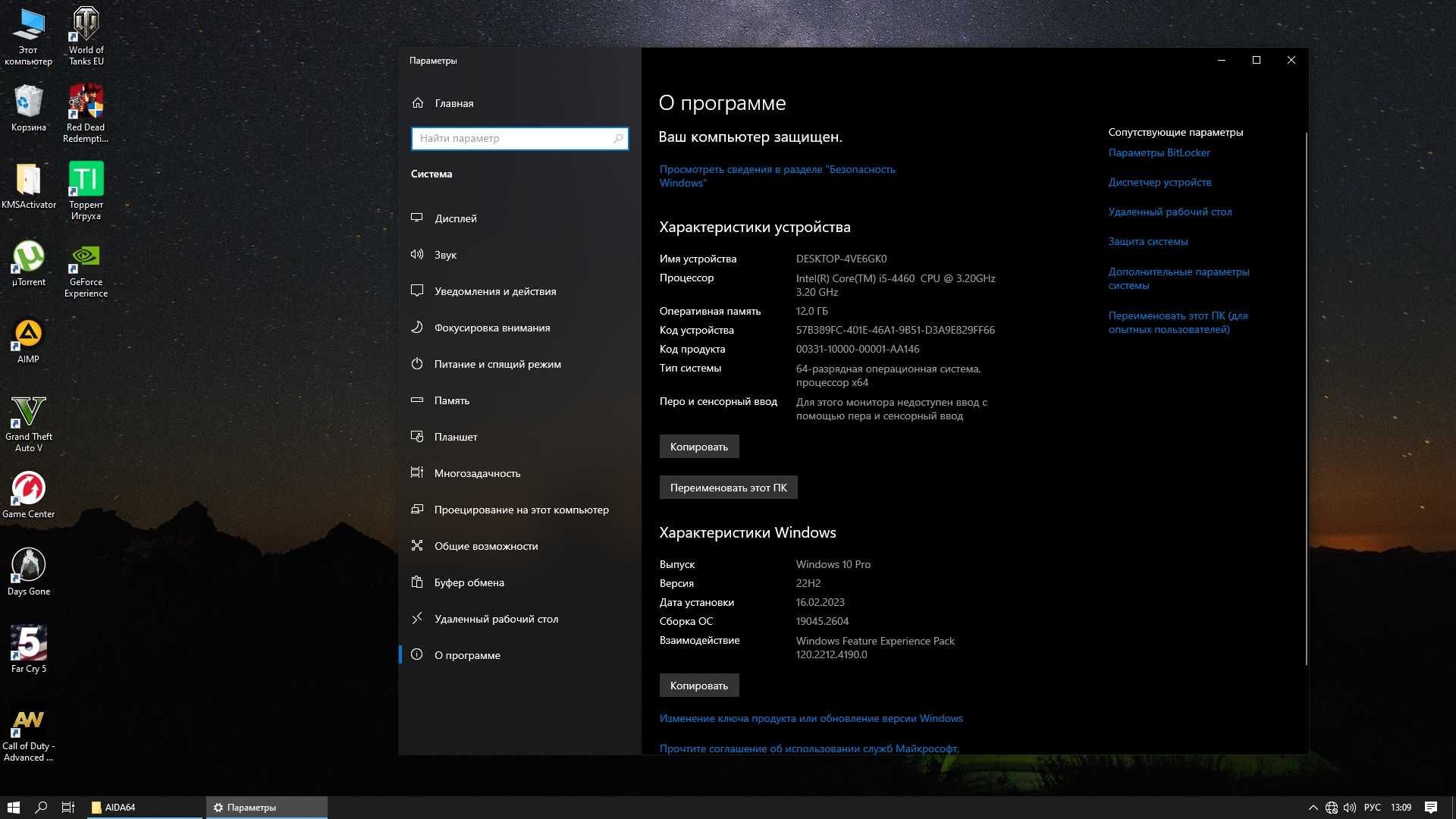The height and width of the screenshot is (819, 1456).
Task: Open the Планшет settings page
Action: tap(519, 437)
